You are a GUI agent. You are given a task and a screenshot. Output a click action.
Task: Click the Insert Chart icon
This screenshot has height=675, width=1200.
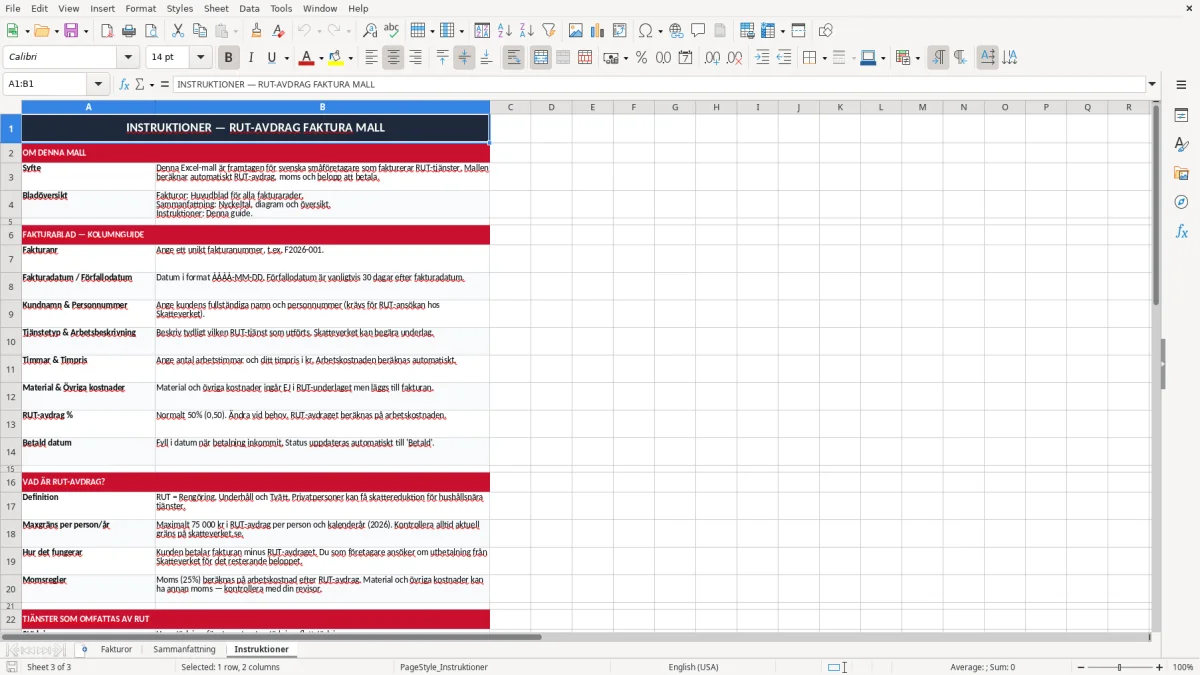pyautogui.click(x=598, y=31)
